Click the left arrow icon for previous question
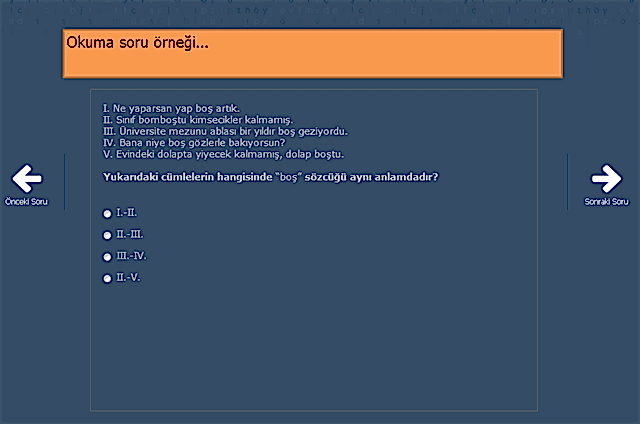The height and width of the screenshot is (424, 640). point(27,179)
